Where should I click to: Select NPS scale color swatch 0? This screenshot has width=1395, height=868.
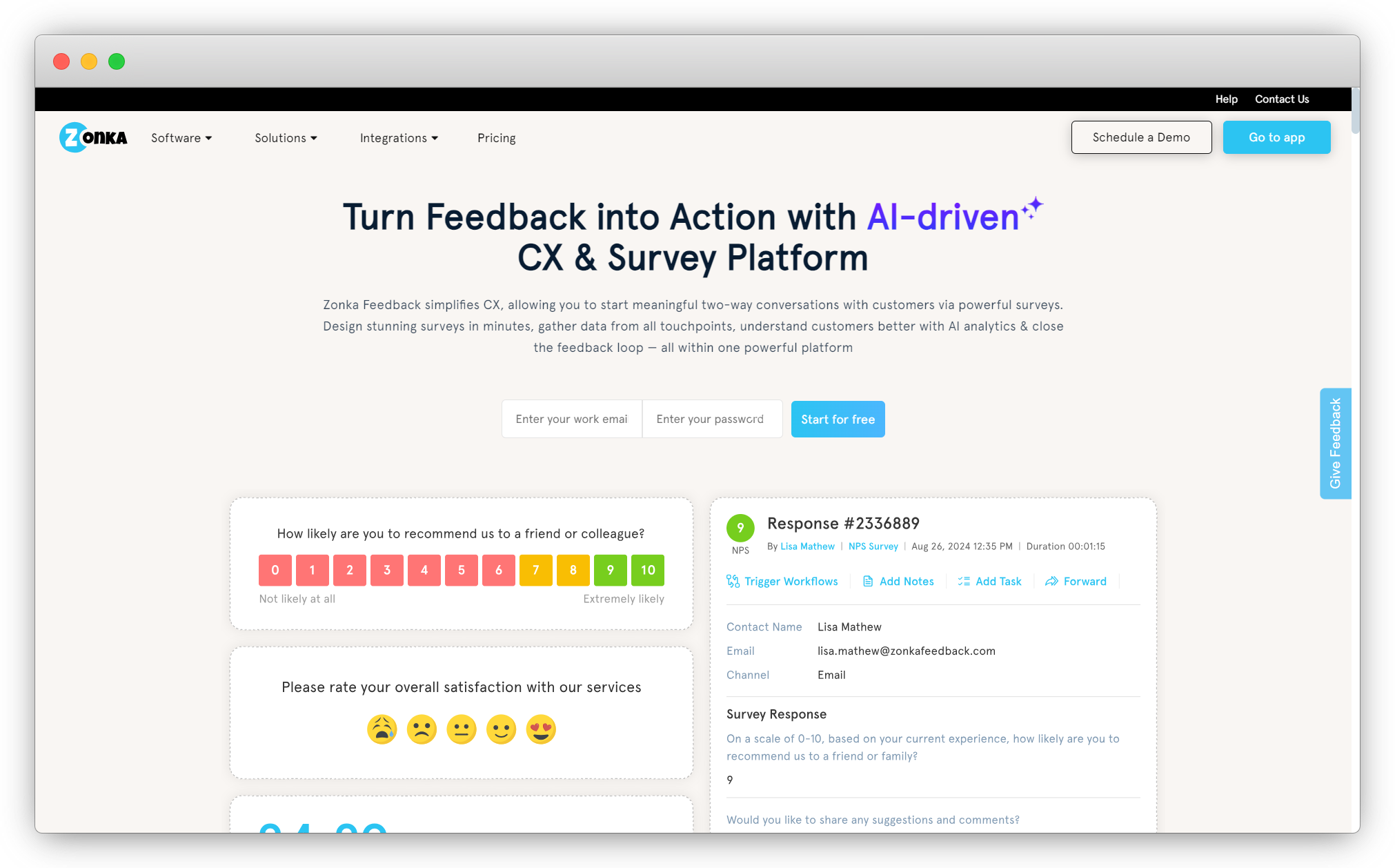click(x=275, y=568)
